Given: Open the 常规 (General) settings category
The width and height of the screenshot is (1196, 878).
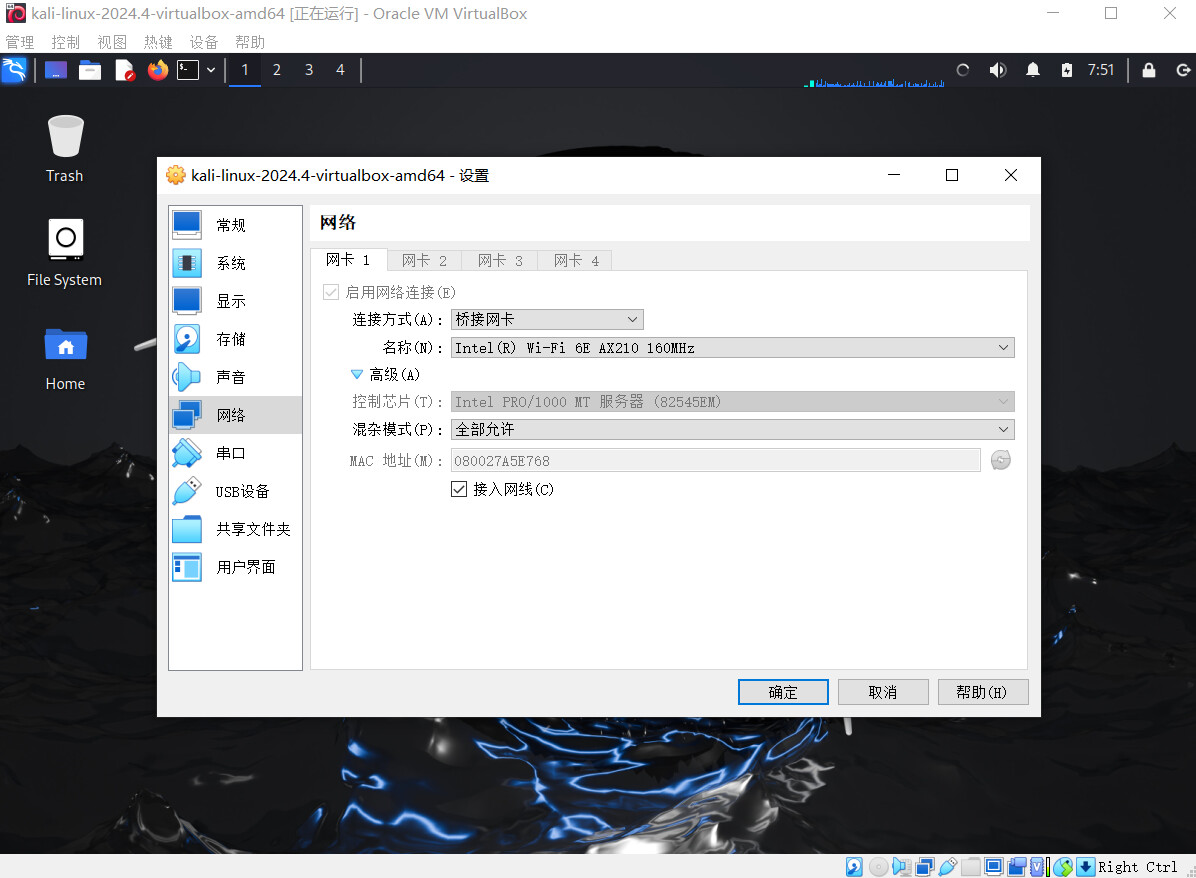Looking at the screenshot, I should coord(235,225).
